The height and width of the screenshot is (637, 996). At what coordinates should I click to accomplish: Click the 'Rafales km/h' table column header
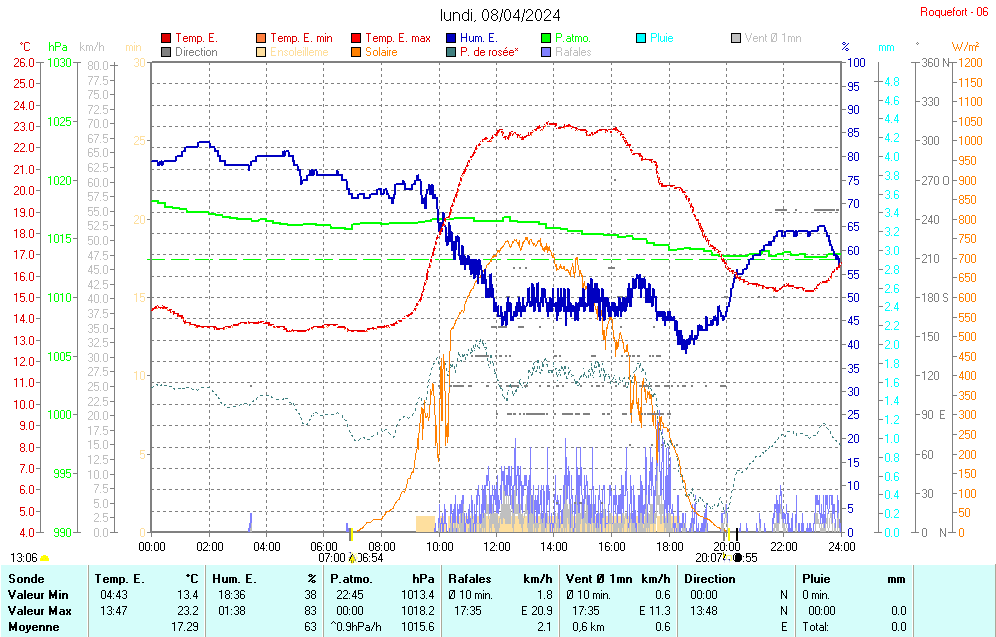coord(501,579)
